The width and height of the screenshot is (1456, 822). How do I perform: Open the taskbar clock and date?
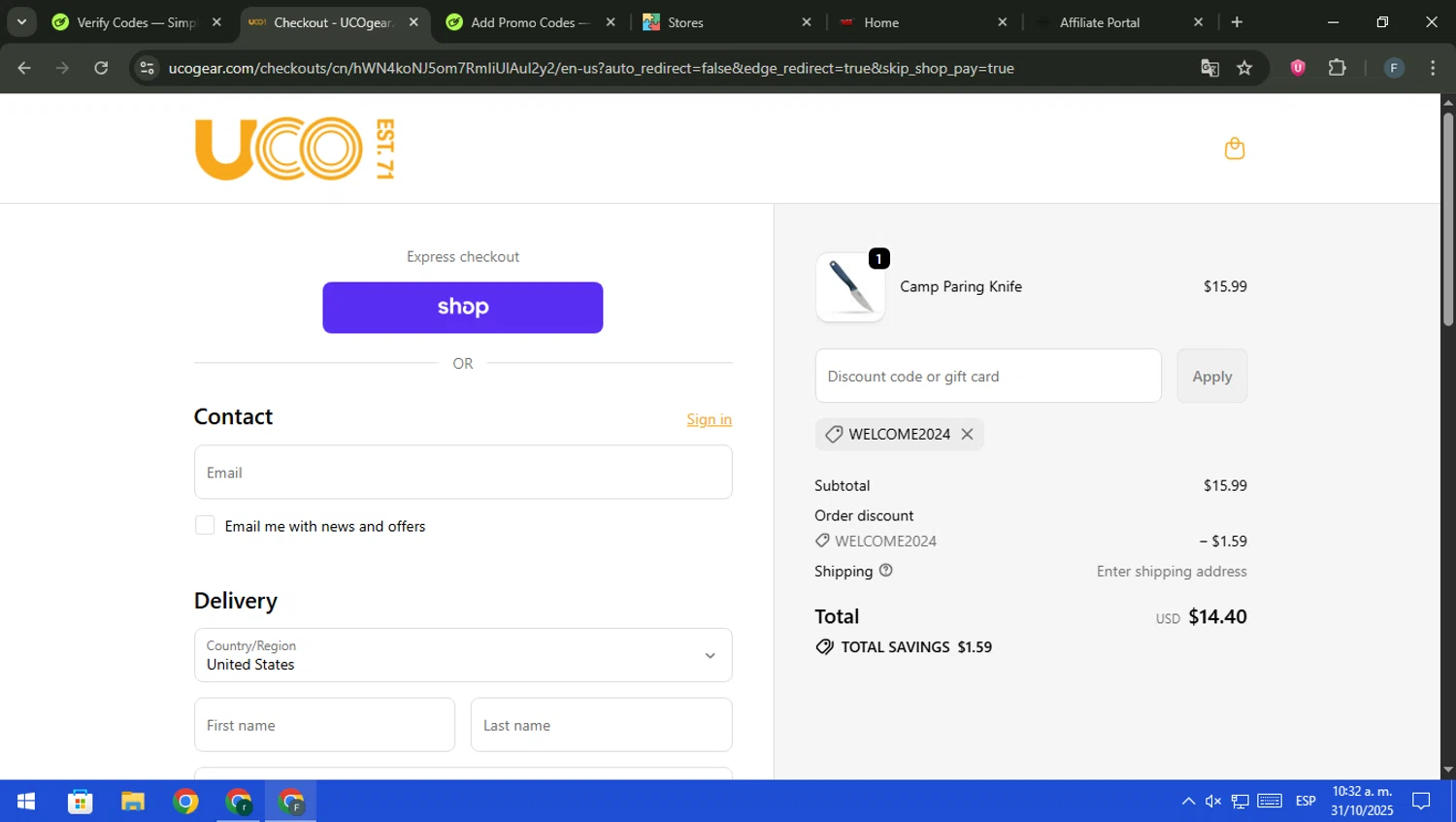pos(1362,802)
